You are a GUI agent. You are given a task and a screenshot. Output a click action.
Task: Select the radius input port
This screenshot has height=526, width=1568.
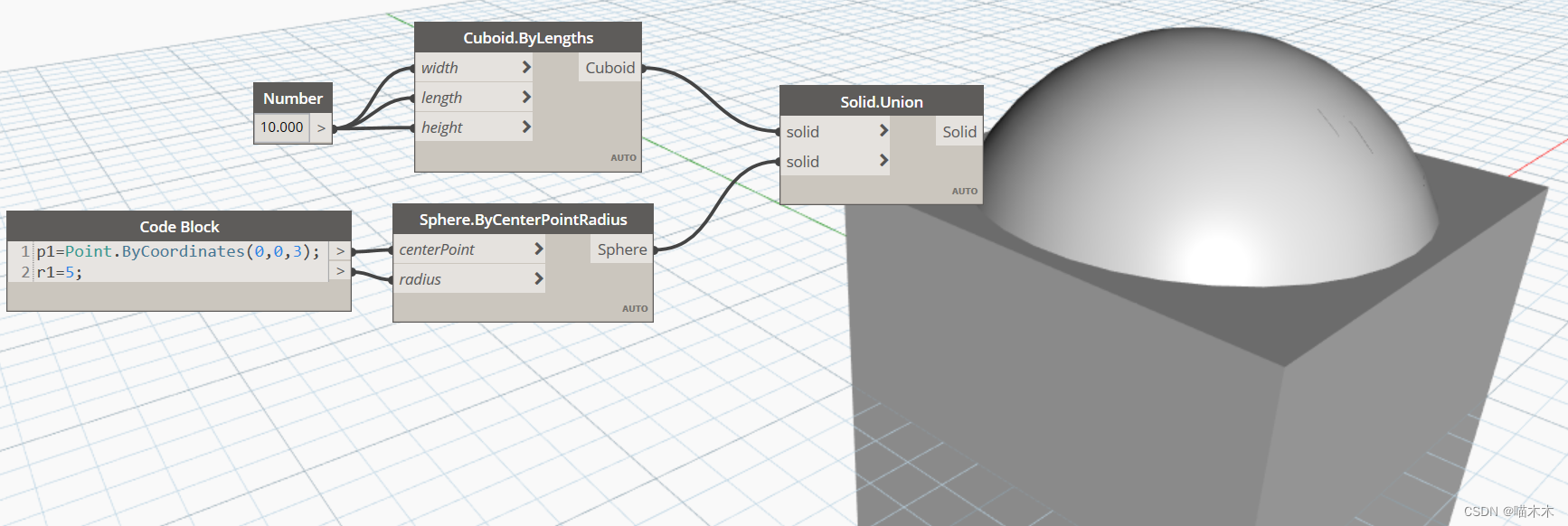coord(468,279)
